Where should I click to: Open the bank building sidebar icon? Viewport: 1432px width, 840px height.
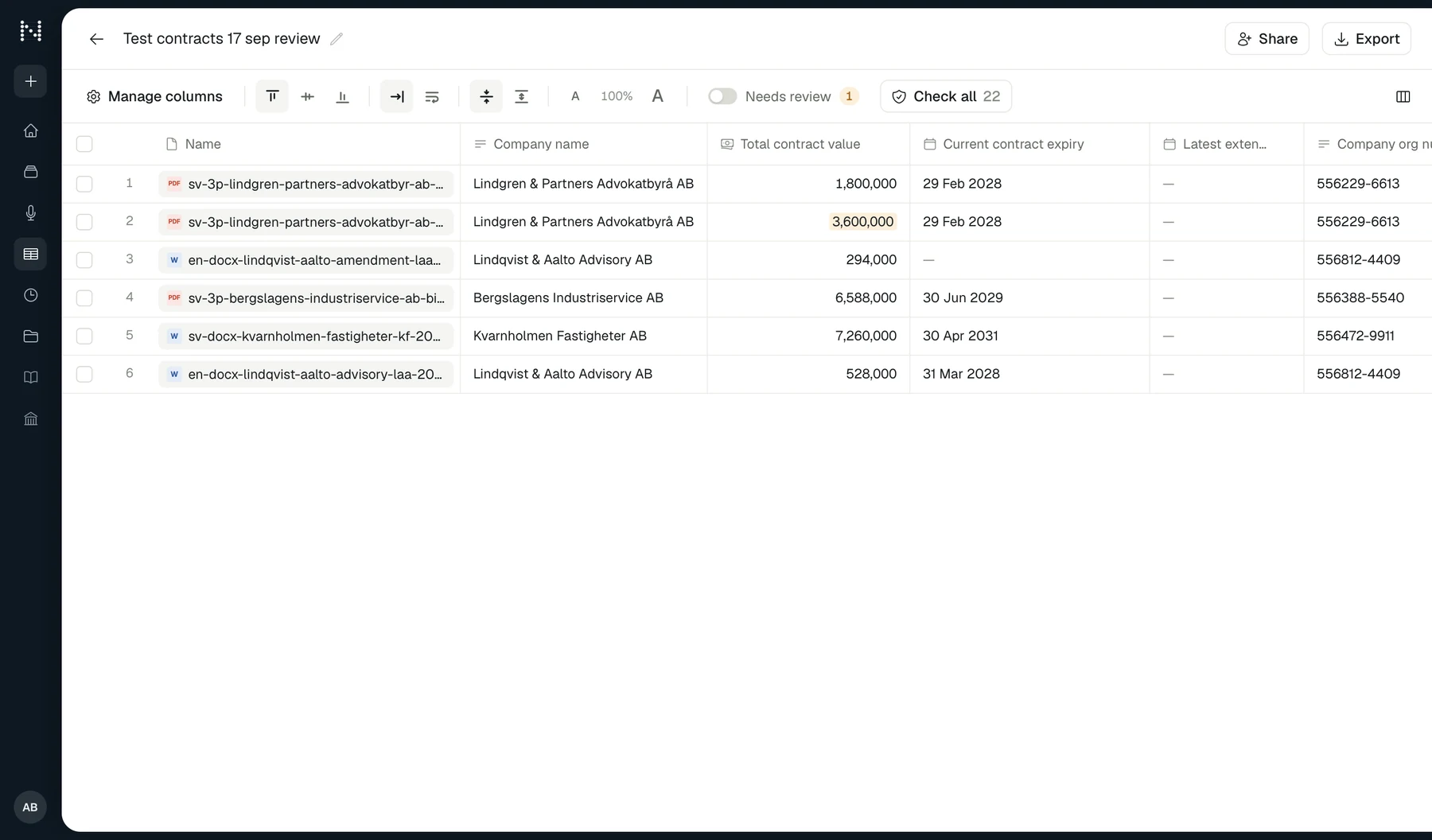pos(30,418)
